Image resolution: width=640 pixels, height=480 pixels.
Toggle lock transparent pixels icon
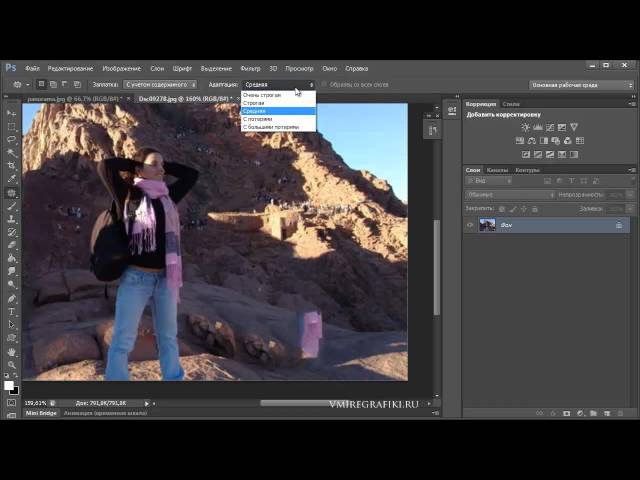pos(502,209)
